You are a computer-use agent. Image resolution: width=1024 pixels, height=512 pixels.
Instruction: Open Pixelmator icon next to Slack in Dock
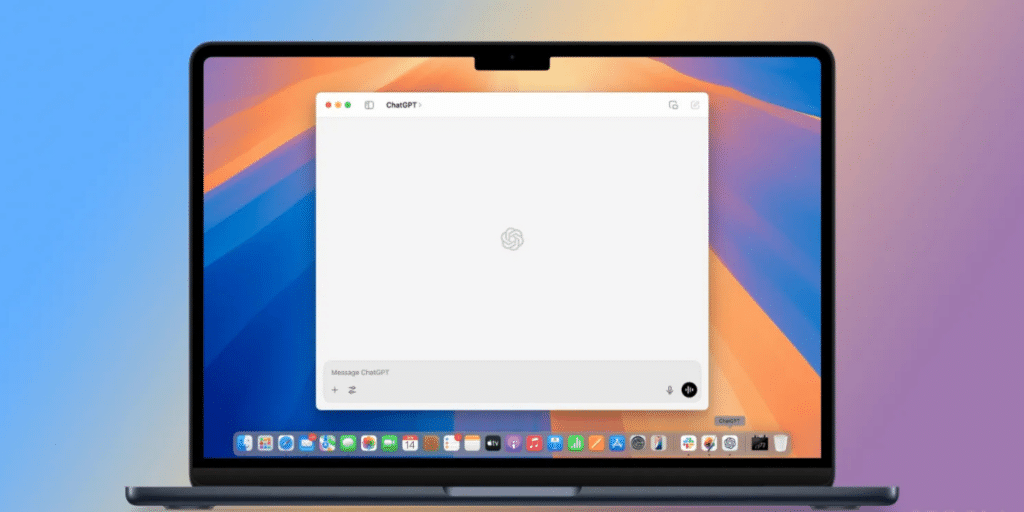[709, 443]
